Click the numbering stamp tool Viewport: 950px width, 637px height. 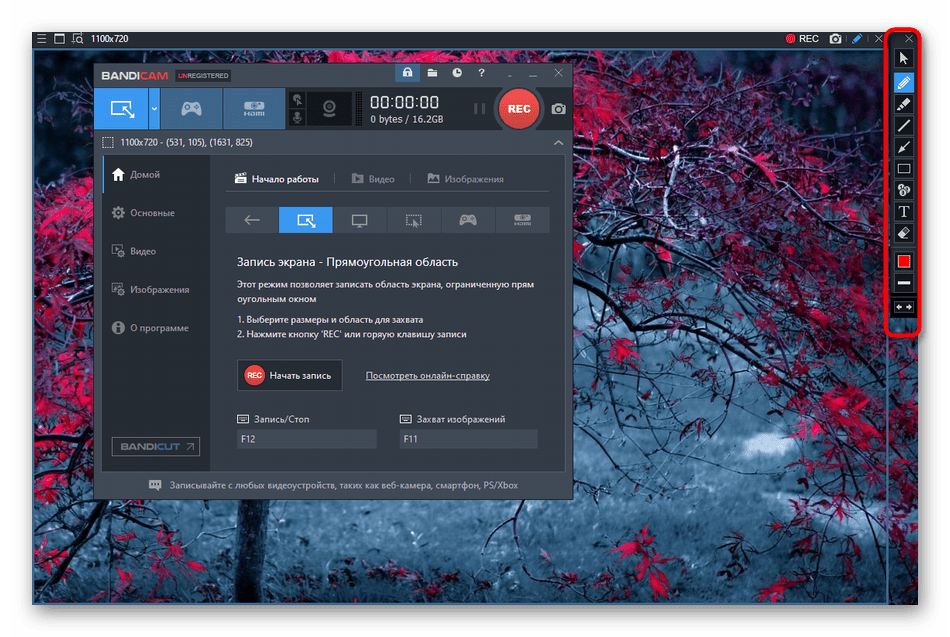(x=903, y=190)
